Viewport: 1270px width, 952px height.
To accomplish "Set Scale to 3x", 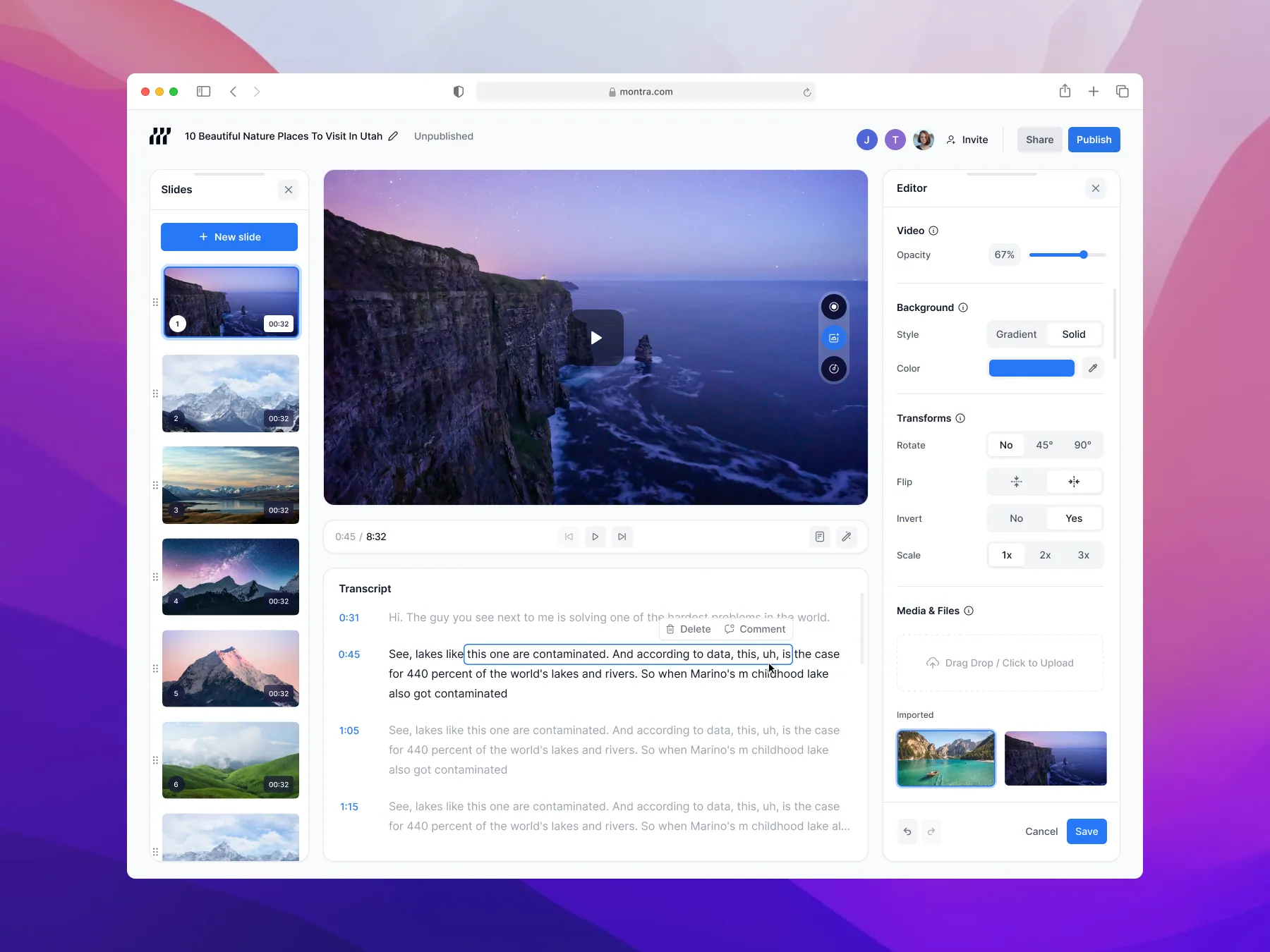I will pyautogui.click(x=1084, y=555).
